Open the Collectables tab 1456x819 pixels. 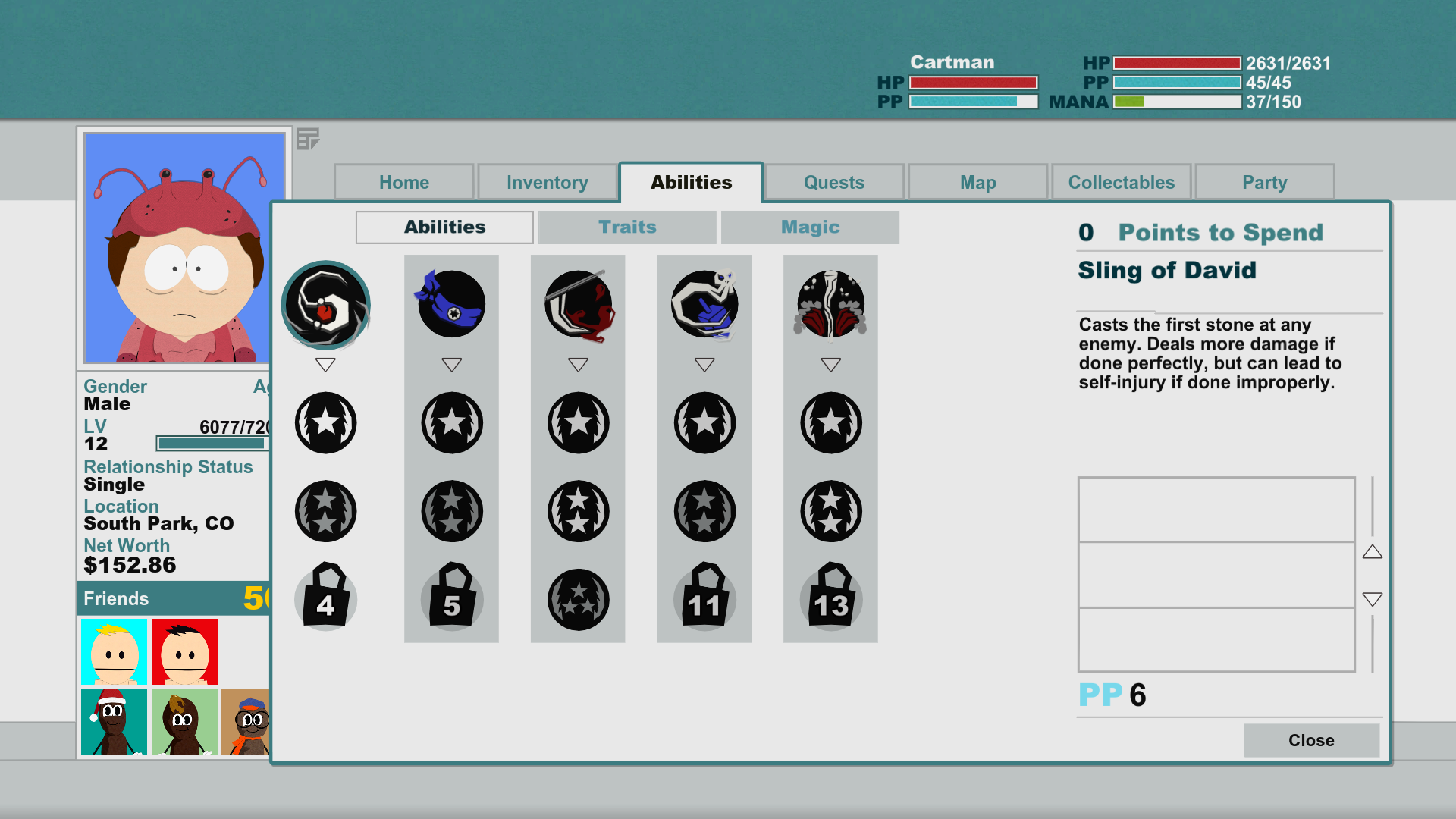click(1122, 183)
